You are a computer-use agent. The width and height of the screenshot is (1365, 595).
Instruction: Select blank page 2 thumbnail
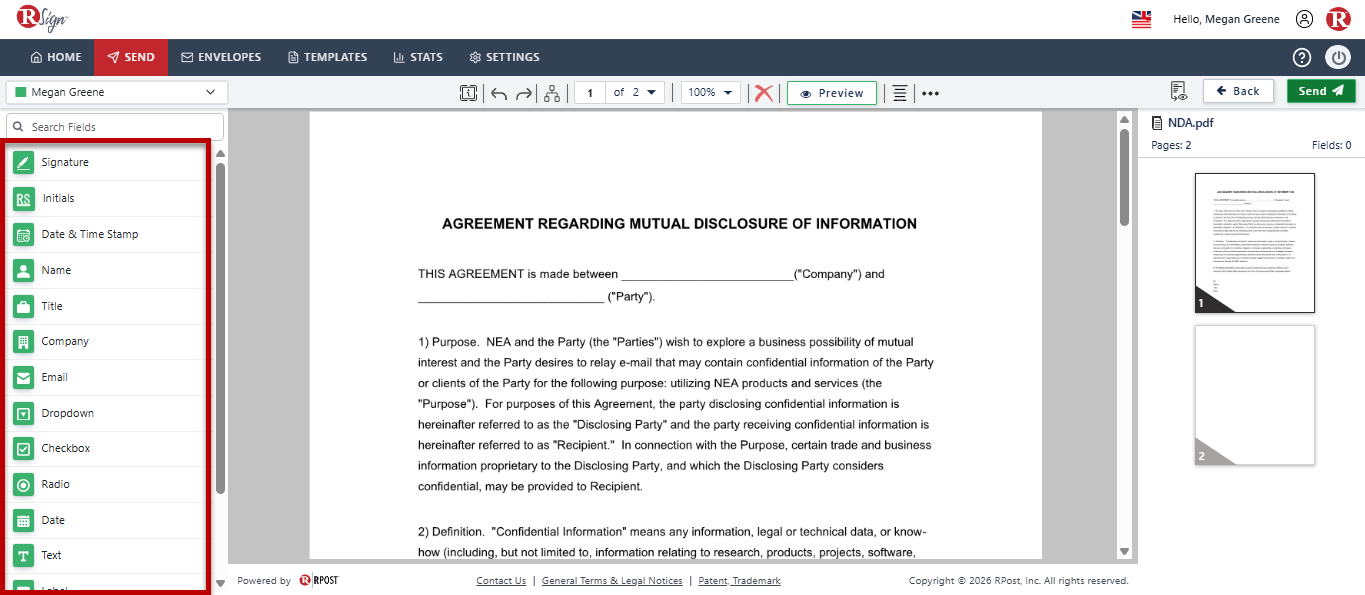[1255, 395]
